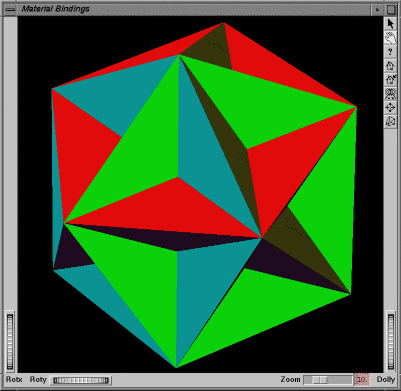This screenshot has height=391, width=401.
Task: Click the Dolly vertical thumbwheel
Action: click(391, 342)
